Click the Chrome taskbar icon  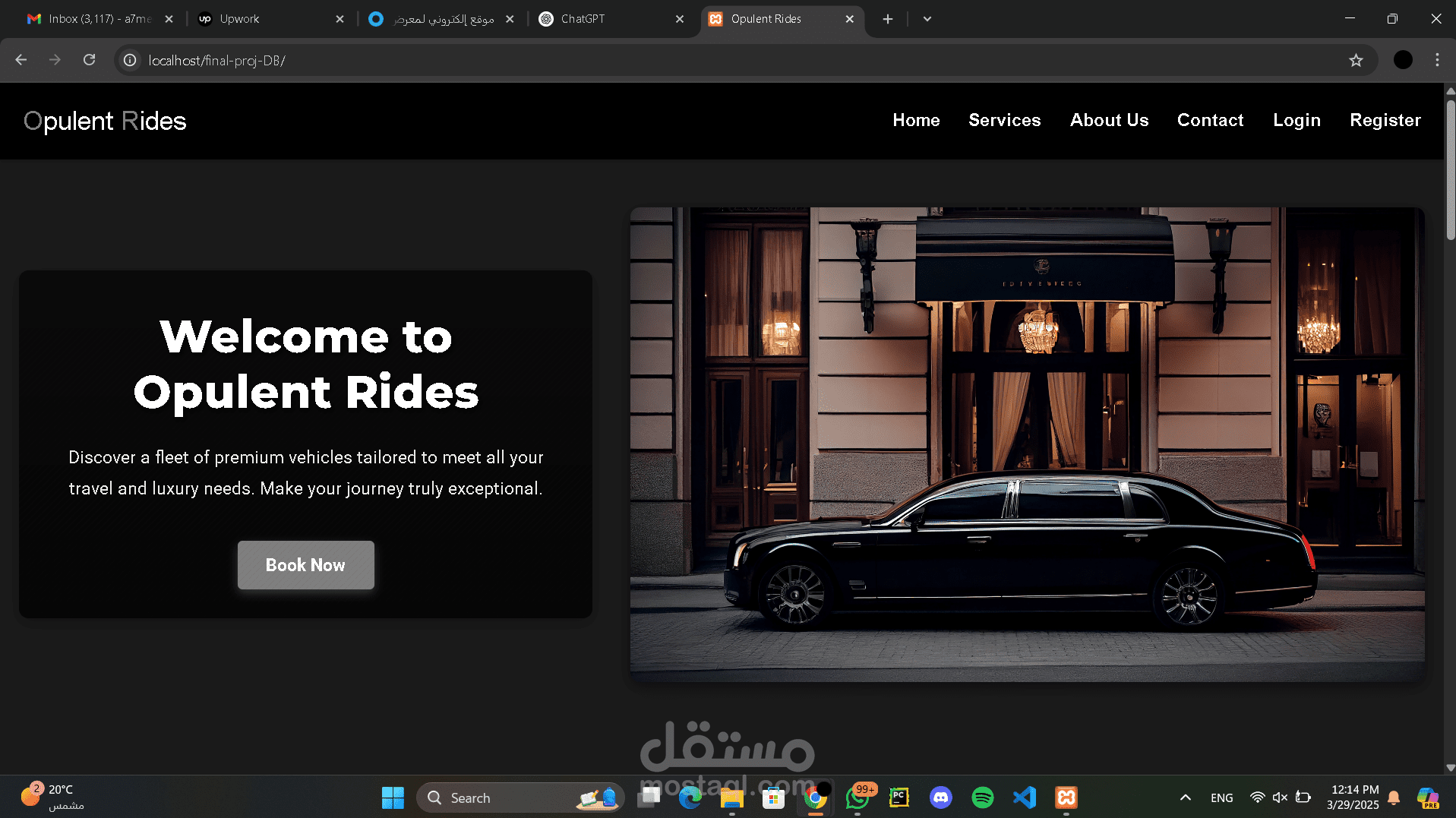pos(815,797)
